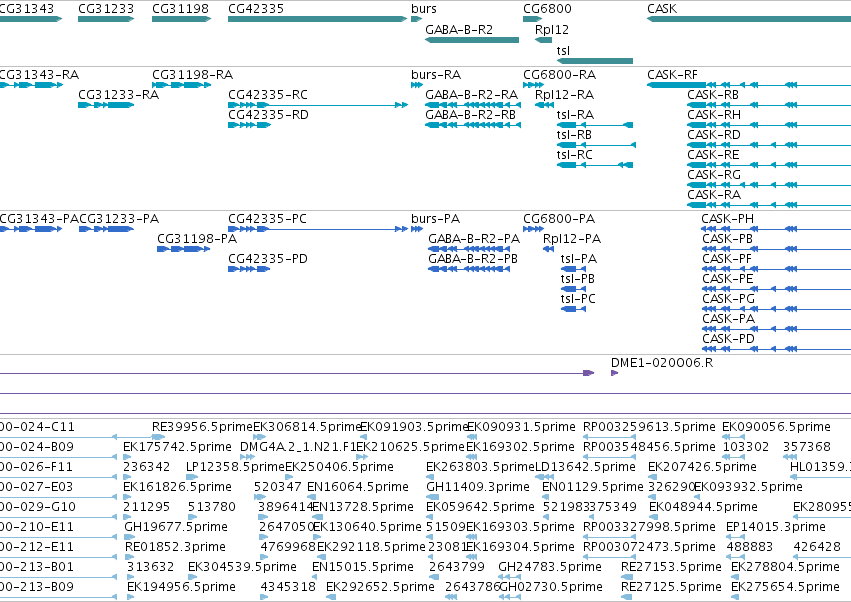Select protein tsl-PC
Viewport: 851px width, 602px height.
pos(573,309)
